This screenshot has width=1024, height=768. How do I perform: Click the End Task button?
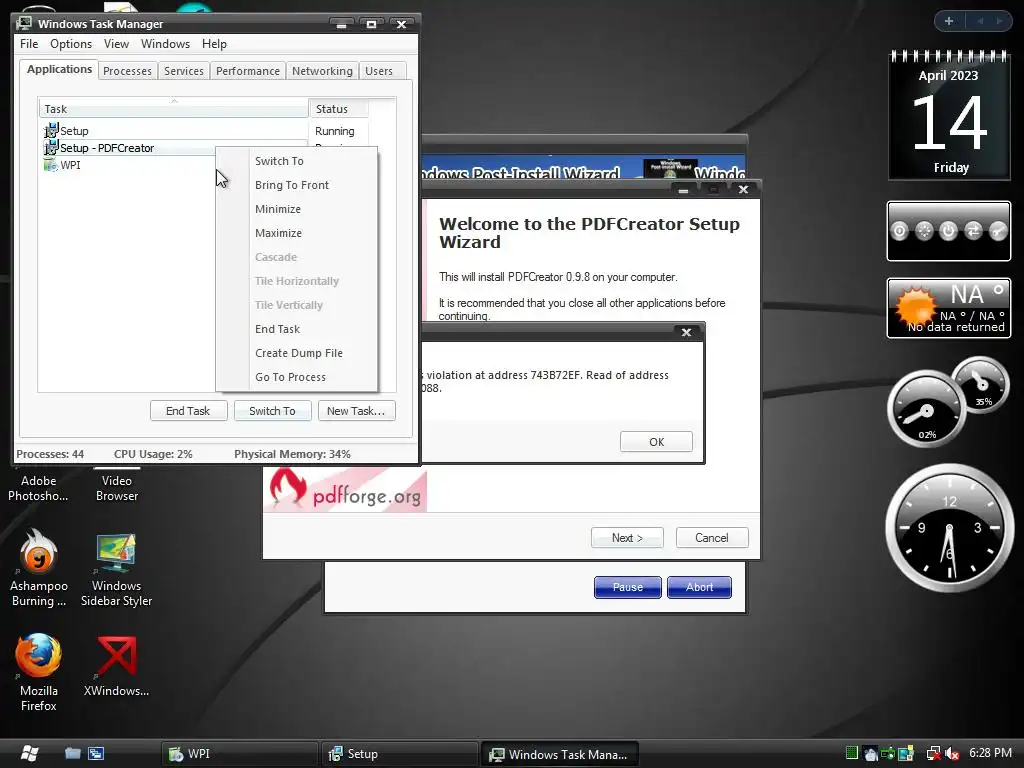pyautogui.click(x=188, y=411)
